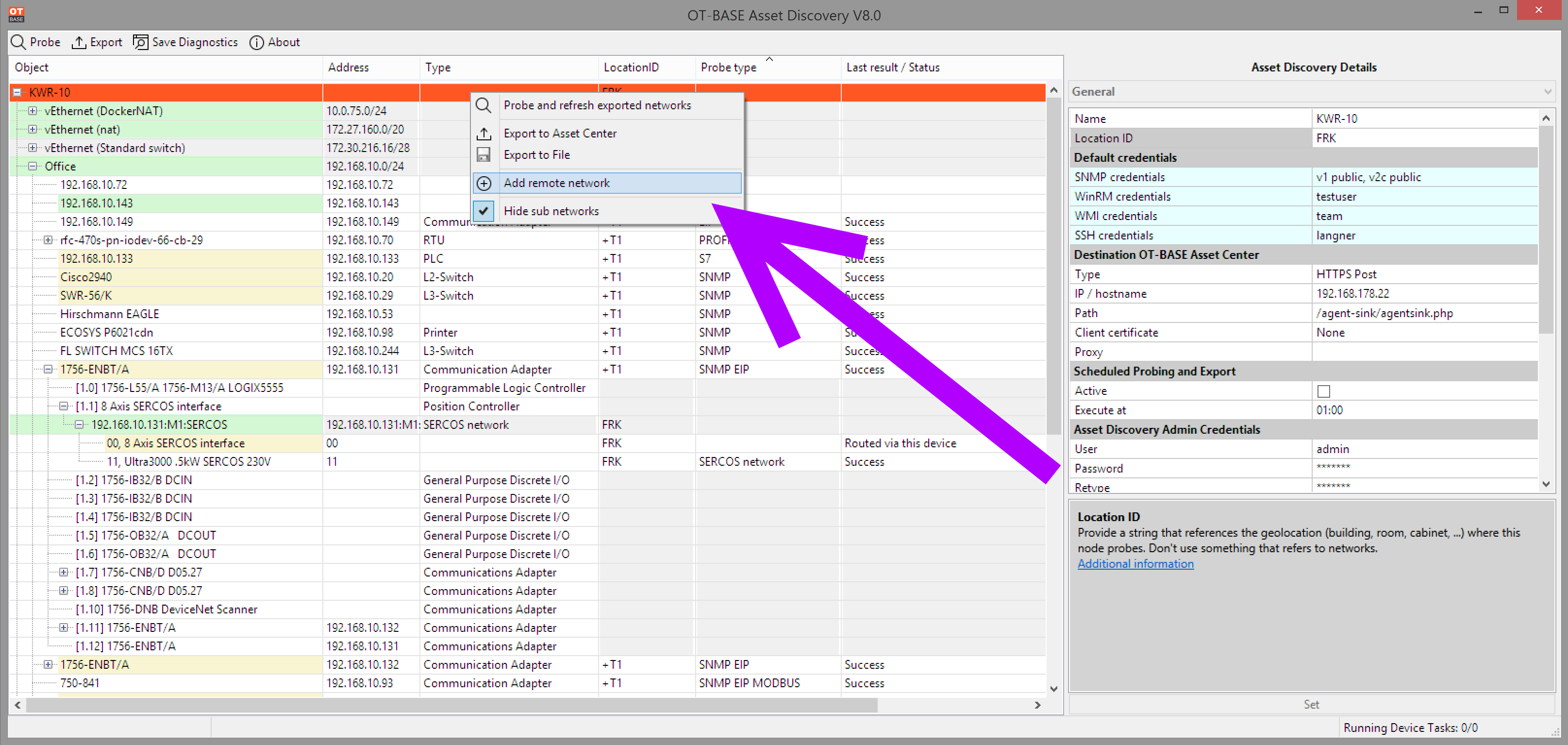Click the About toolbar label
The height and width of the screenshot is (745, 1568).
click(x=284, y=42)
